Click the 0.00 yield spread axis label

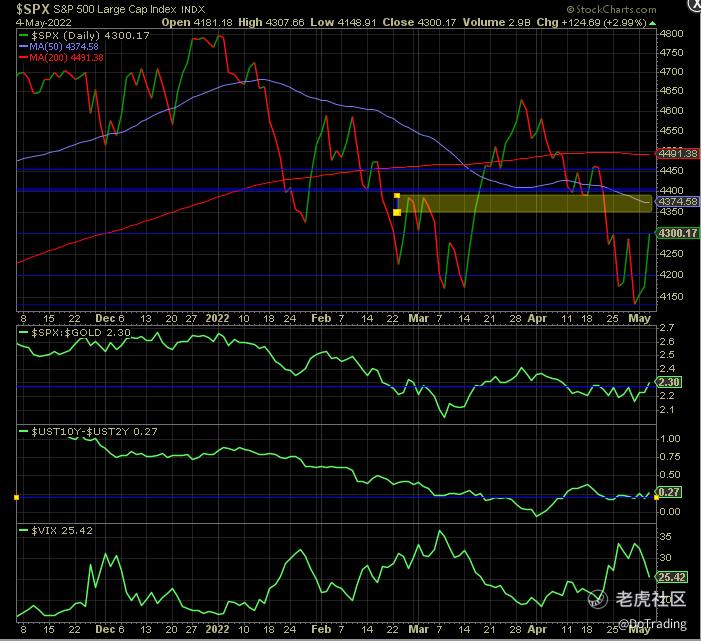pyautogui.click(x=670, y=512)
